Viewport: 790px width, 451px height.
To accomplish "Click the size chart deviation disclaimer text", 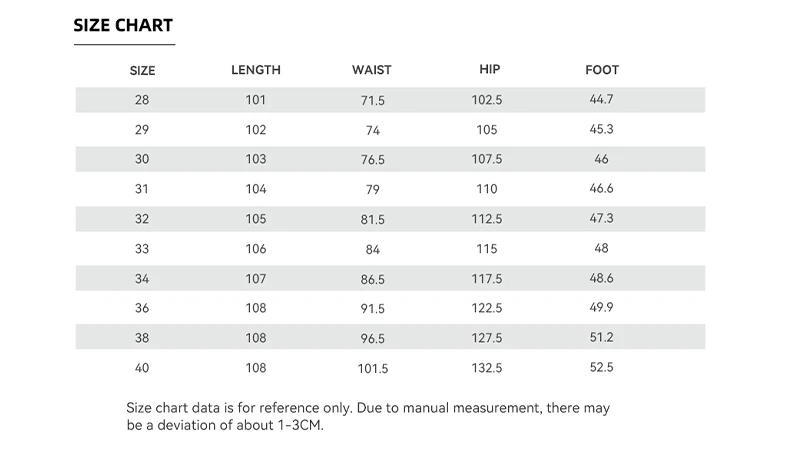I will click(368, 416).
